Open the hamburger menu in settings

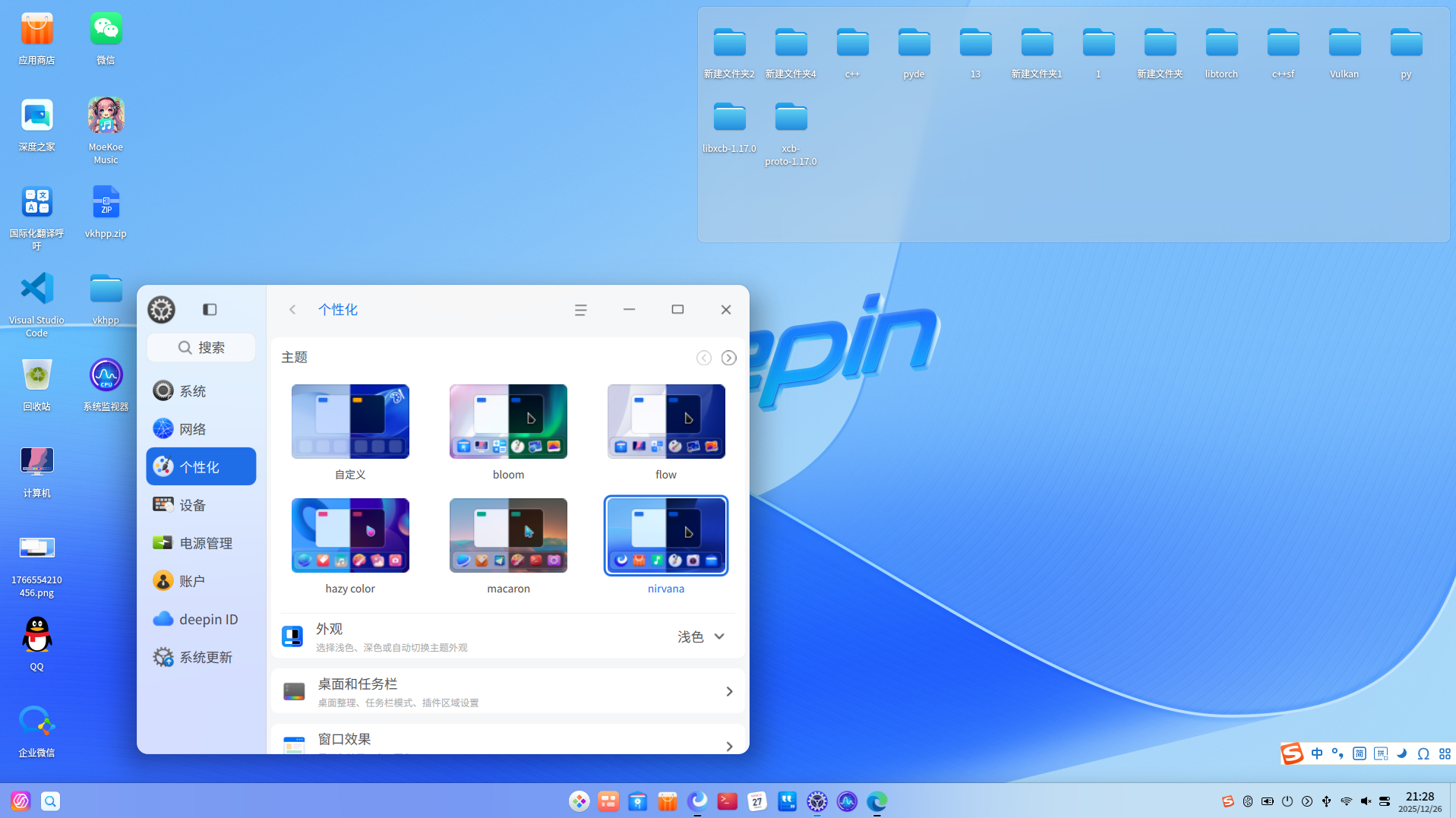coord(580,310)
